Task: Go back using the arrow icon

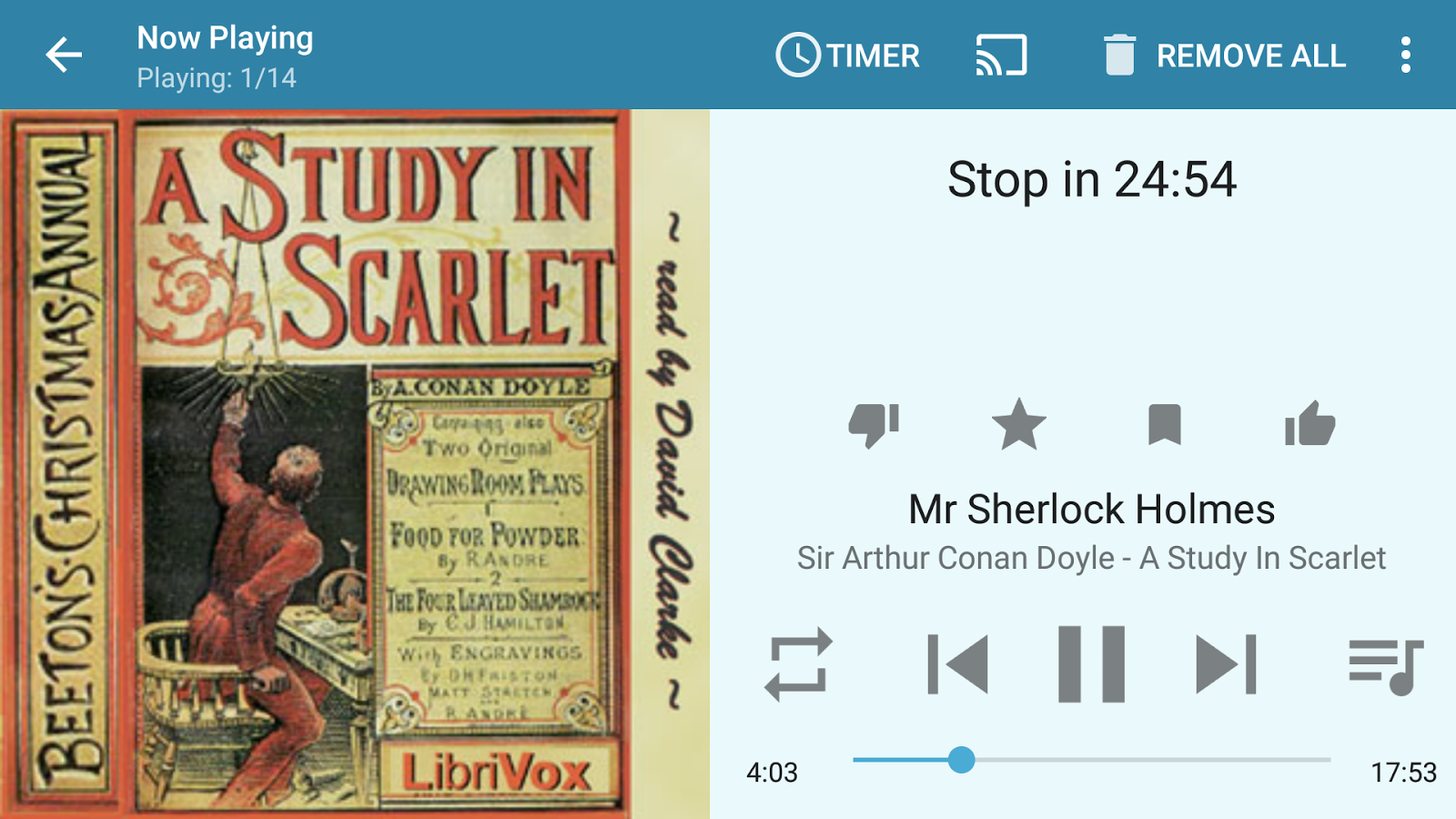Action: coord(64,56)
